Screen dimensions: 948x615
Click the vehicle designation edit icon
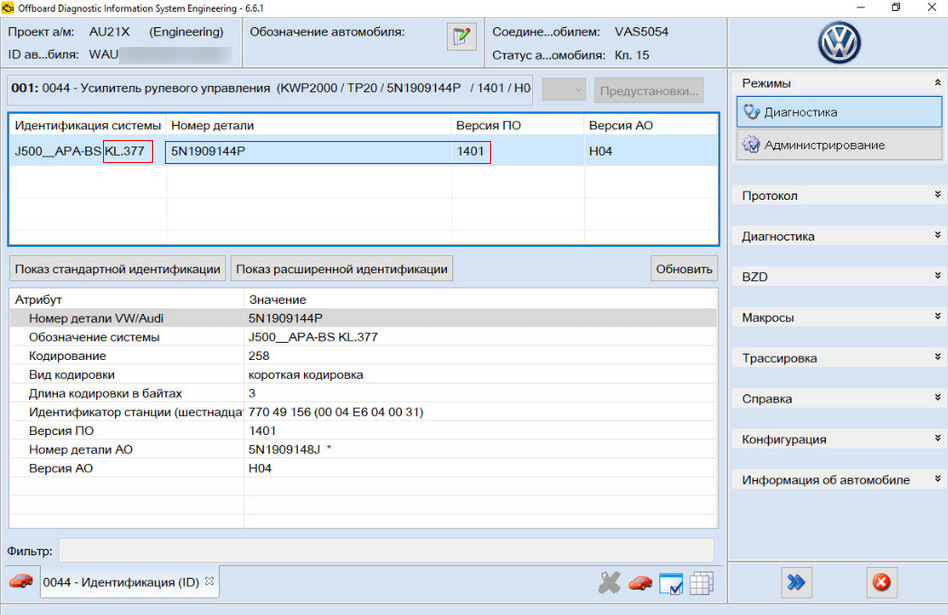[x=461, y=36]
